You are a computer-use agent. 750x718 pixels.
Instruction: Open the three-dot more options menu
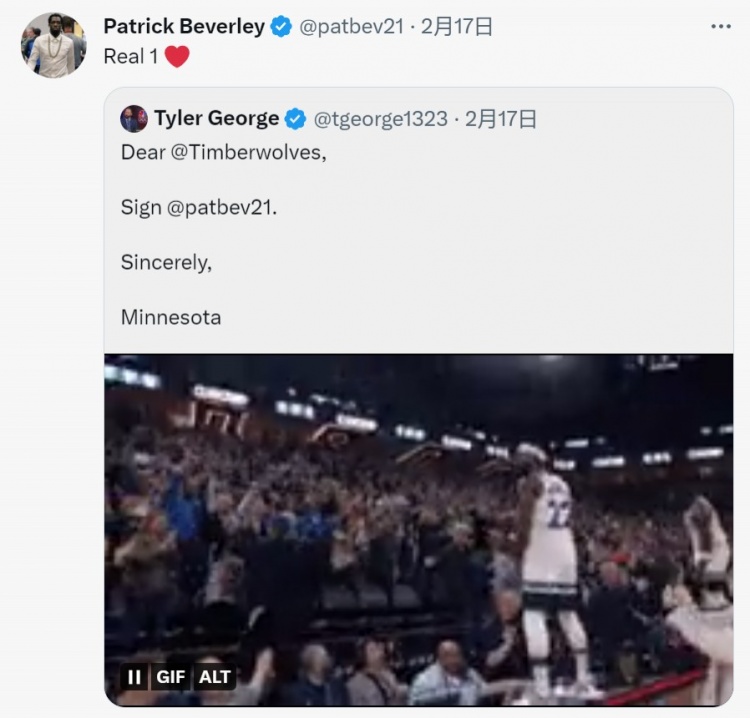(720, 26)
